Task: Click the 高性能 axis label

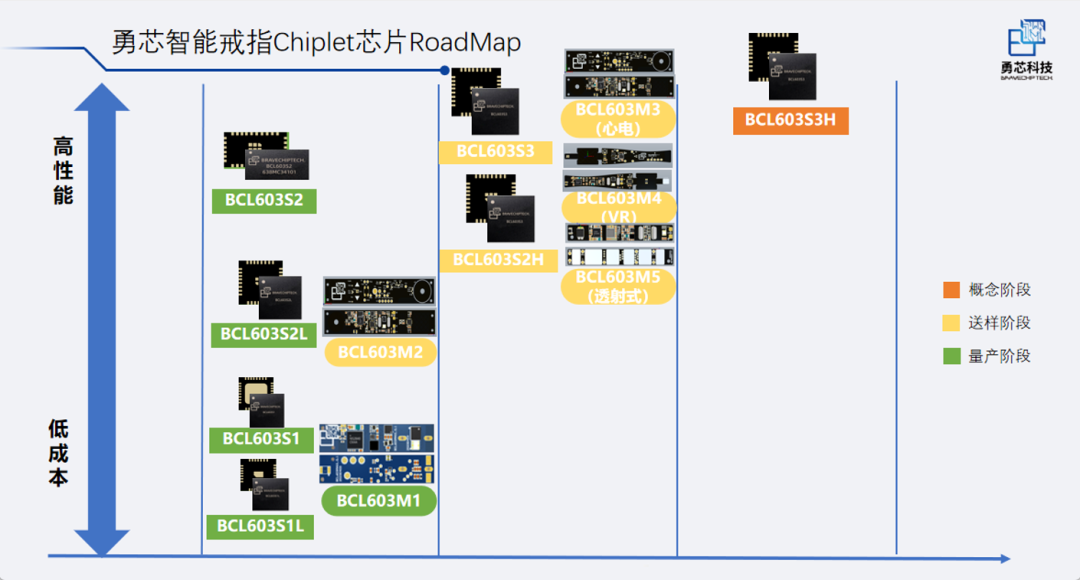Action: (x=62, y=171)
